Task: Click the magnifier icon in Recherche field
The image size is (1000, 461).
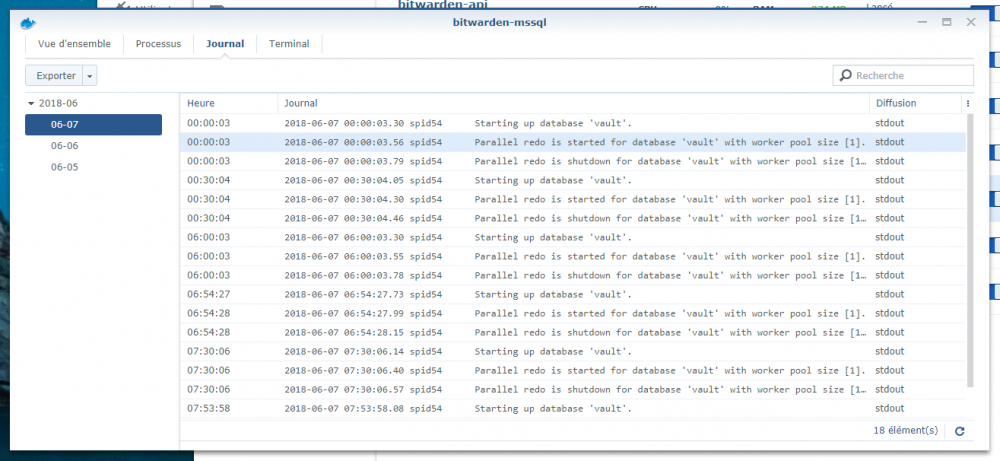Action: 846,75
